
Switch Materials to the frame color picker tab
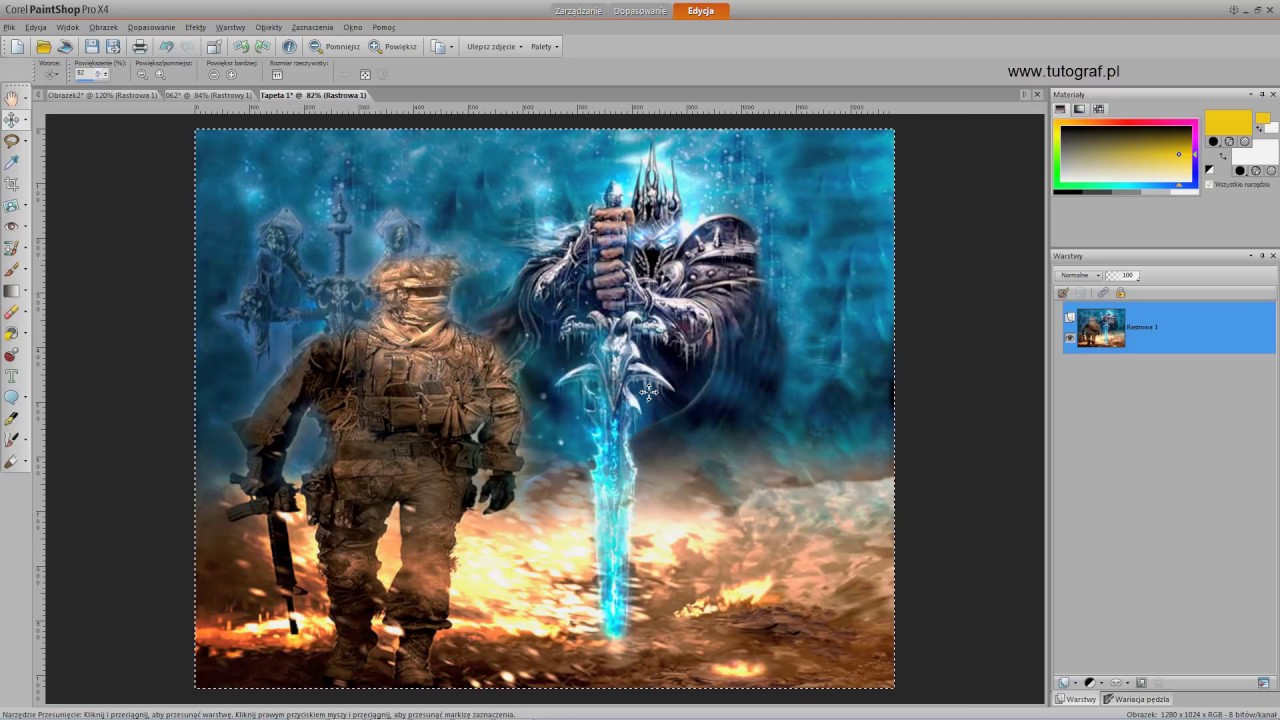[1061, 109]
